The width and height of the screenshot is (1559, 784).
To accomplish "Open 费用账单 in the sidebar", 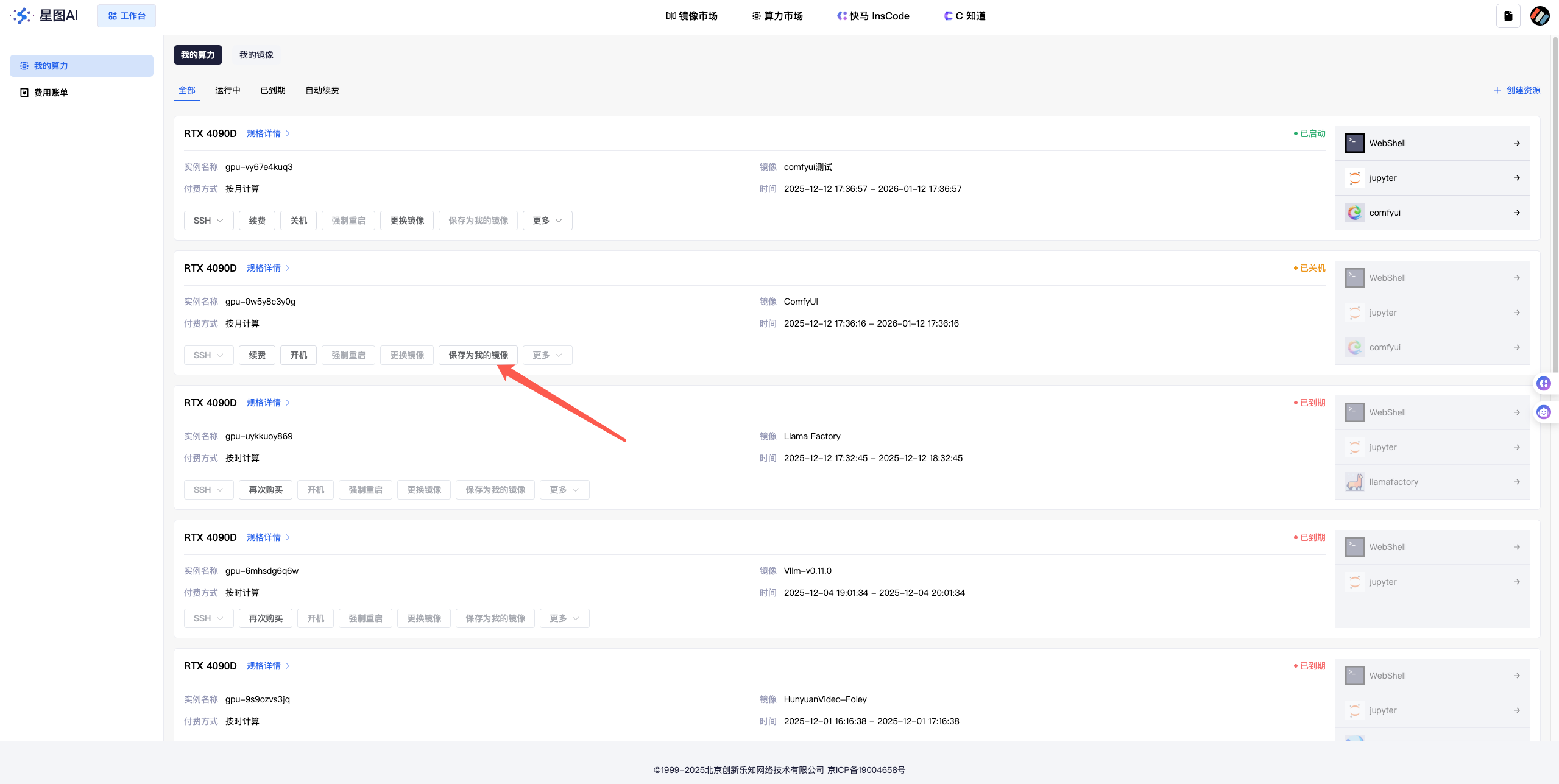I will pos(51,93).
